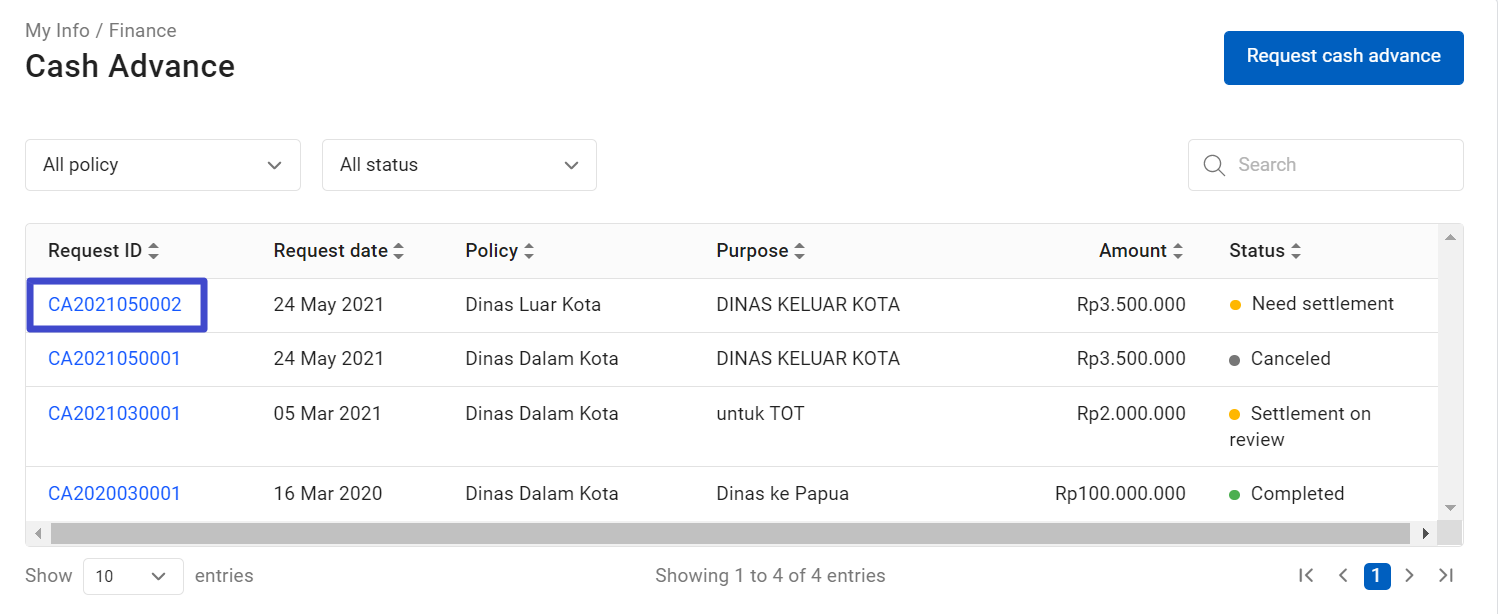Open the entries per page selector
The image size is (1498, 614).
click(x=133, y=575)
